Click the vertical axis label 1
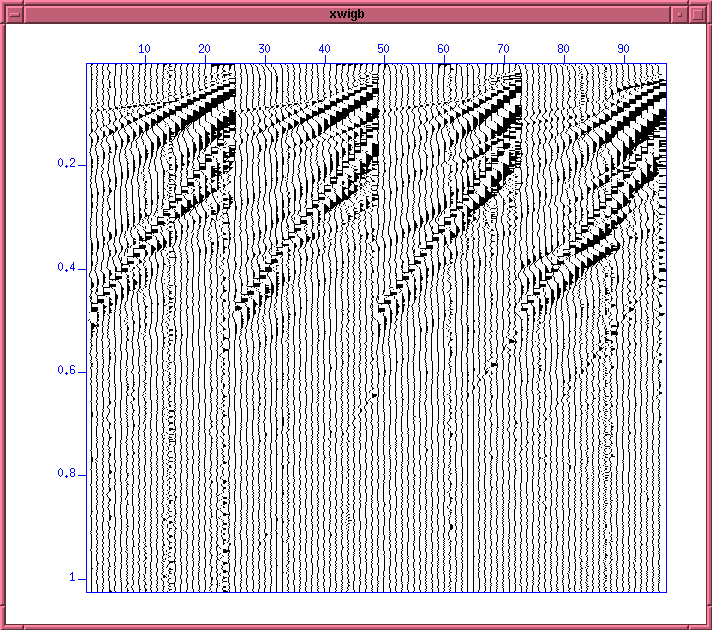Viewport: 712px width, 630px height. pyautogui.click(x=71, y=578)
